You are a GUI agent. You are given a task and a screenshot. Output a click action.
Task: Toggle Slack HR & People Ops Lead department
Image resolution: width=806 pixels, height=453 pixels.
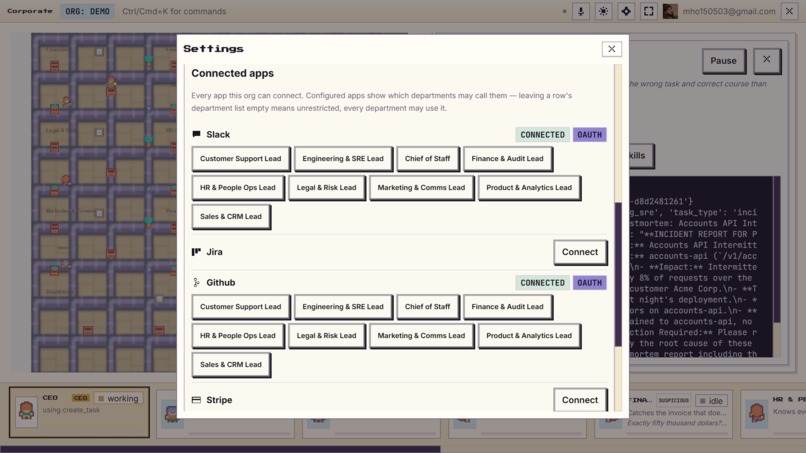(237, 188)
